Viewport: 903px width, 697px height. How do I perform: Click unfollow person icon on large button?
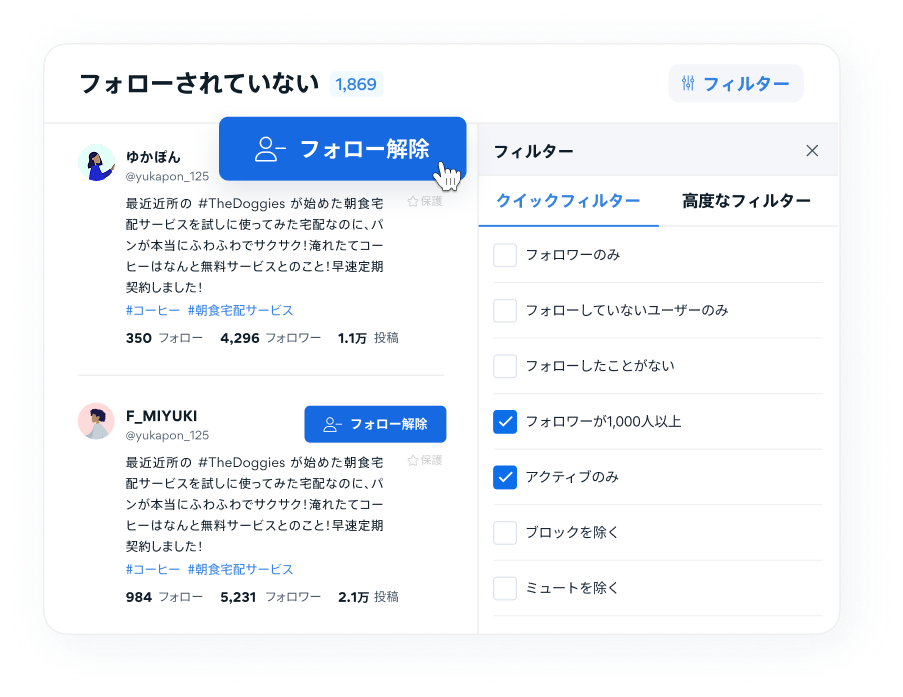pyautogui.click(x=270, y=149)
